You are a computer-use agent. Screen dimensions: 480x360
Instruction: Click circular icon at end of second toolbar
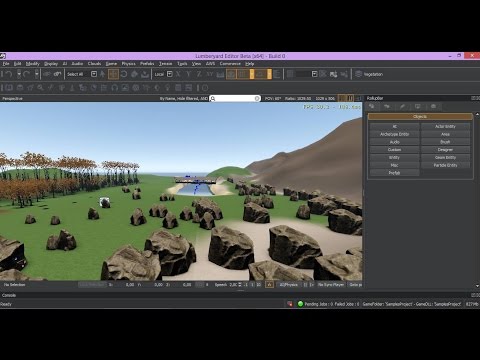click(x=205, y=88)
